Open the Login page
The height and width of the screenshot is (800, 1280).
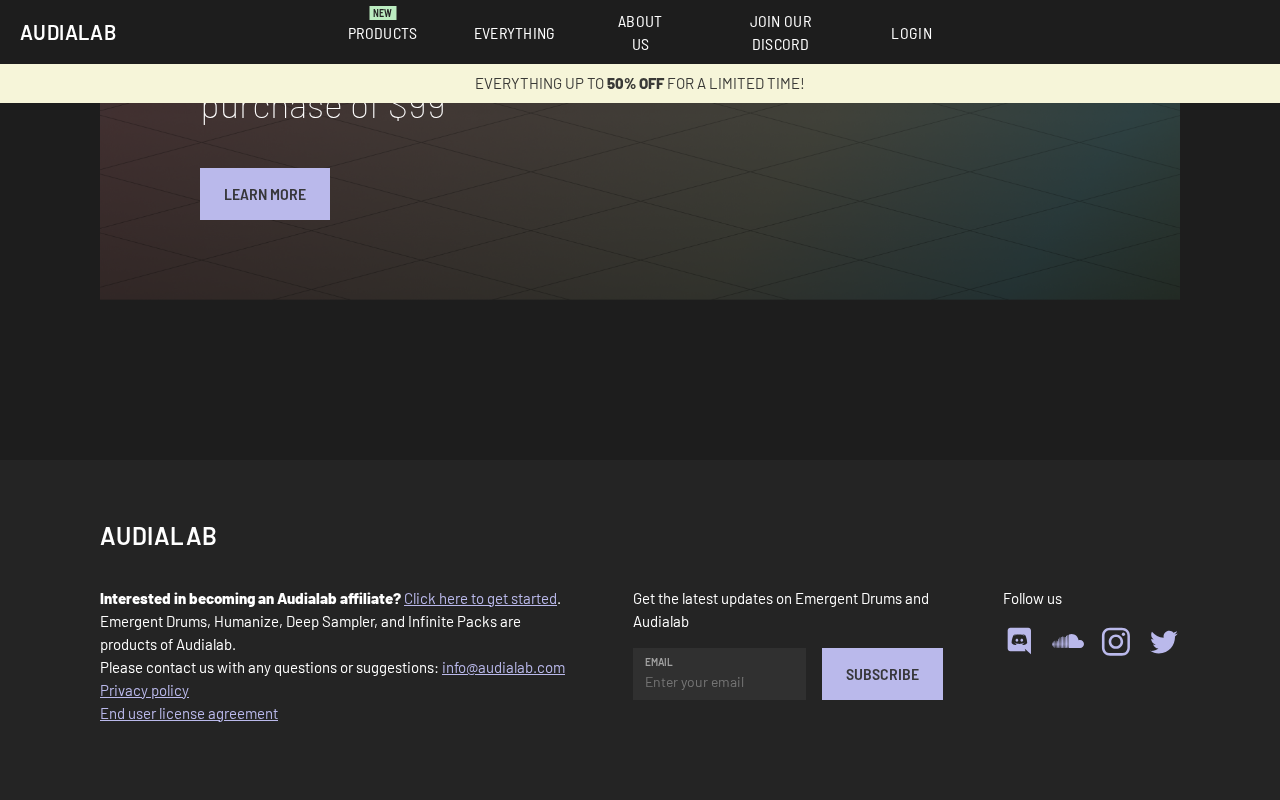[911, 33]
